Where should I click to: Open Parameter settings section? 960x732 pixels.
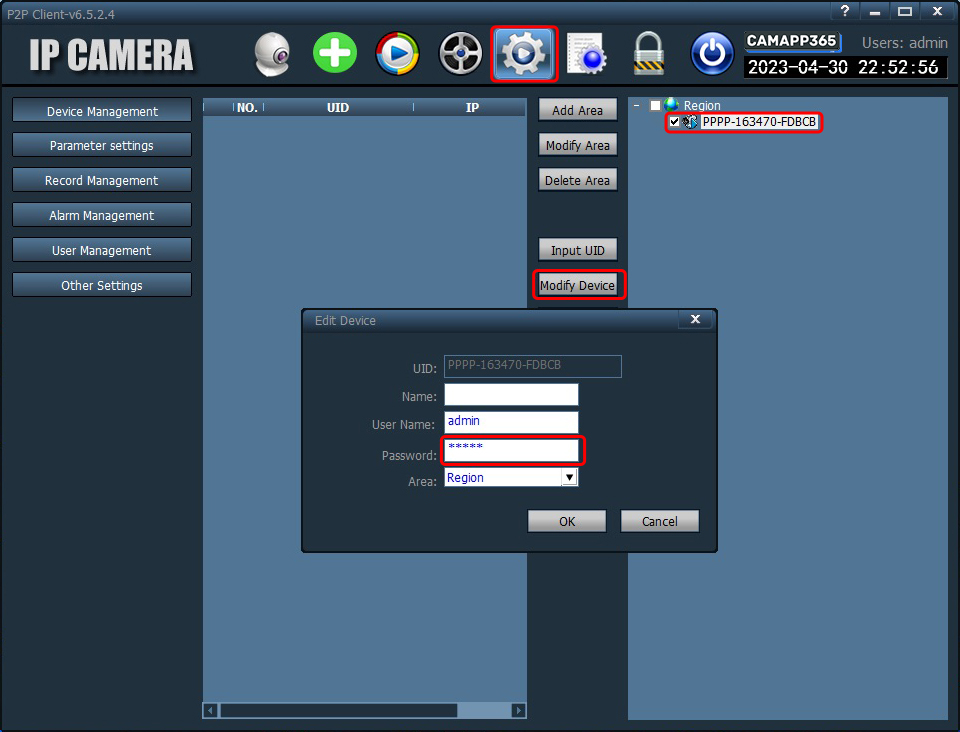pos(102,146)
